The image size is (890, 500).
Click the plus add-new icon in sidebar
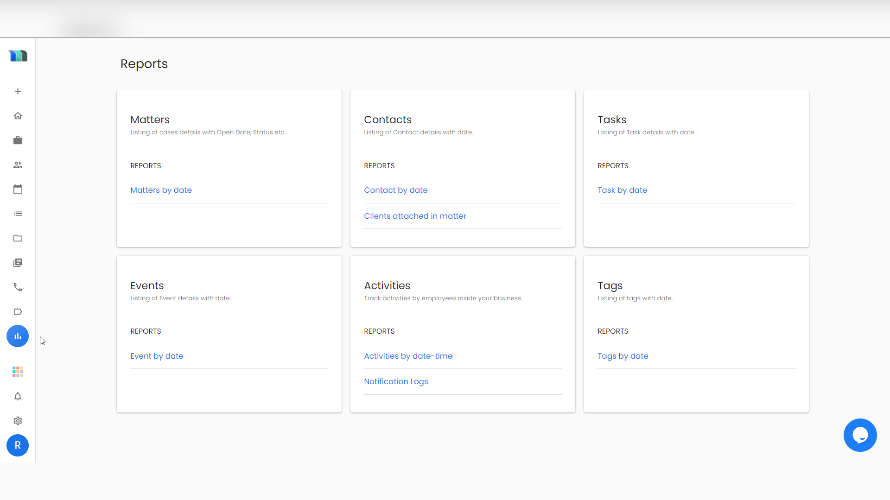coord(17,92)
